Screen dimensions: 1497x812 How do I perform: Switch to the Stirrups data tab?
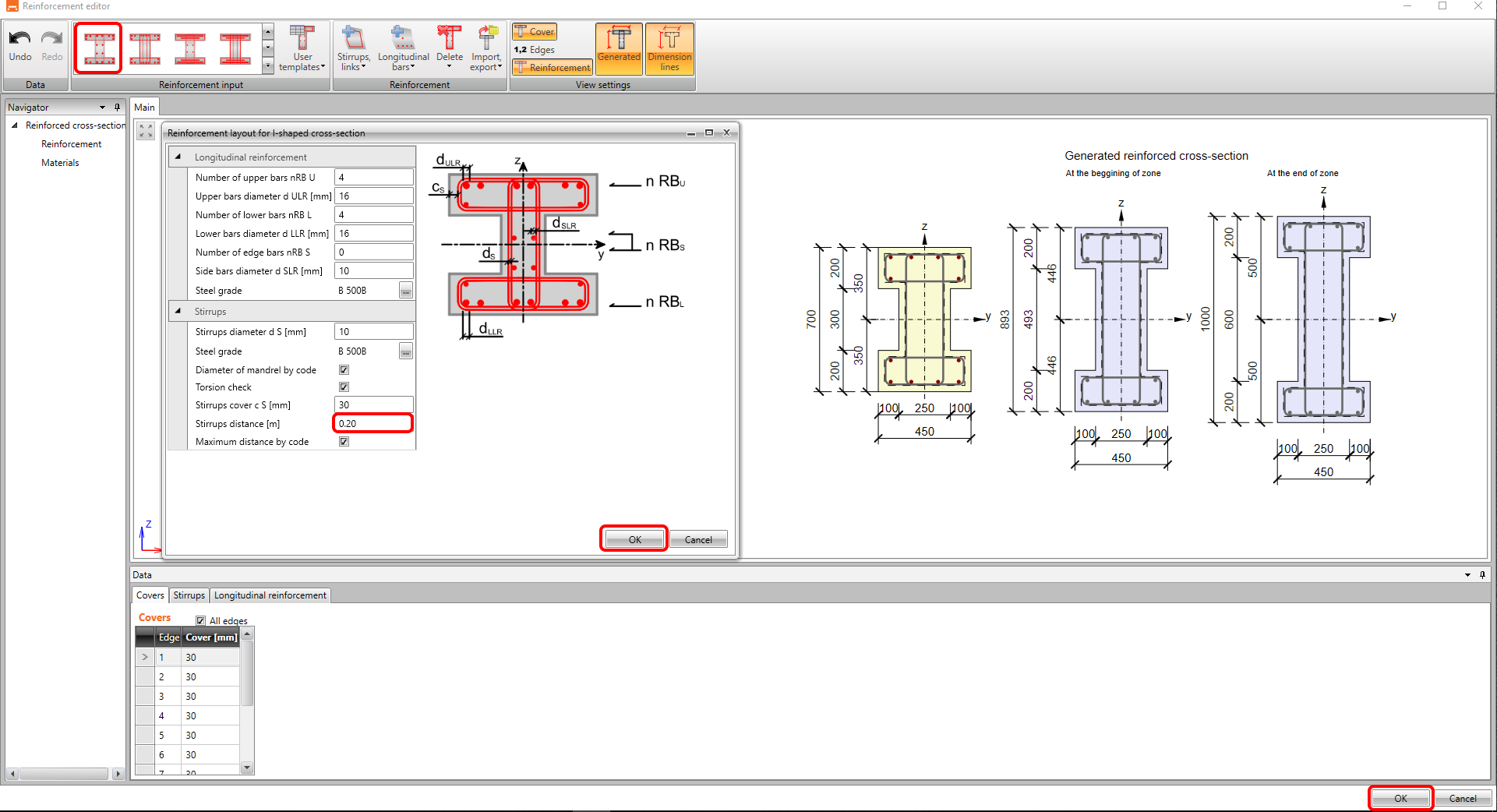click(x=189, y=595)
